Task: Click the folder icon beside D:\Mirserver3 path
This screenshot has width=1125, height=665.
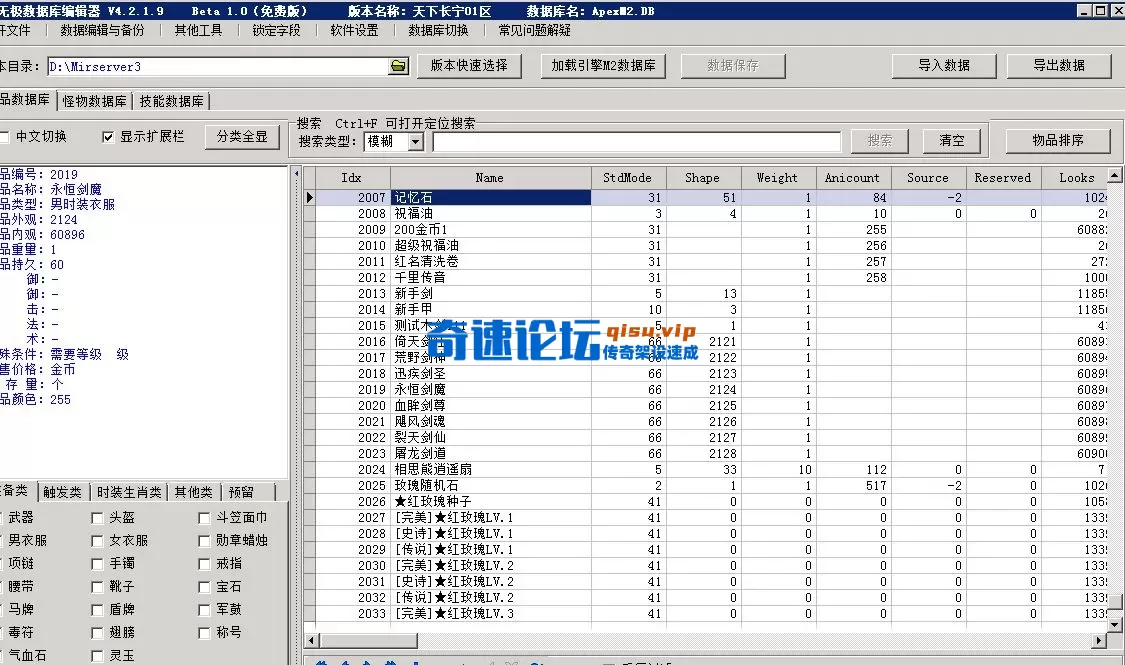Action: point(398,66)
